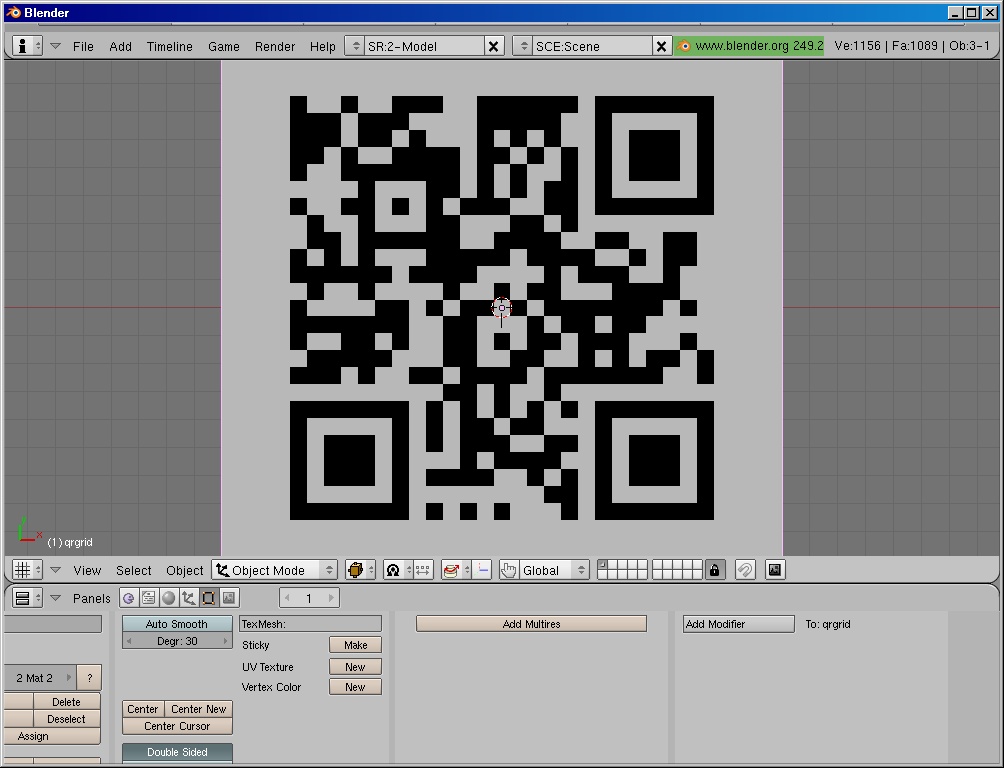Activate the first scene layer button
This screenshot has width=1004, height=768.
click(x=604, y=565)
